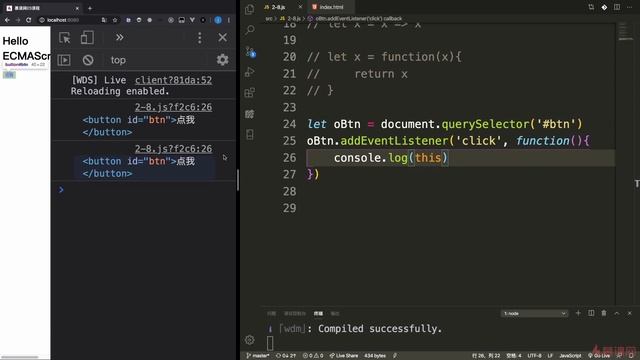
Task: Click the console.log(this) code line
Action: tap(391, 158)
